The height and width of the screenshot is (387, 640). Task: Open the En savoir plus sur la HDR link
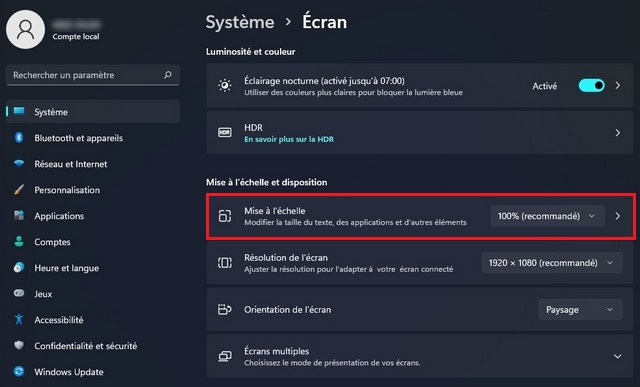(289, 139)
